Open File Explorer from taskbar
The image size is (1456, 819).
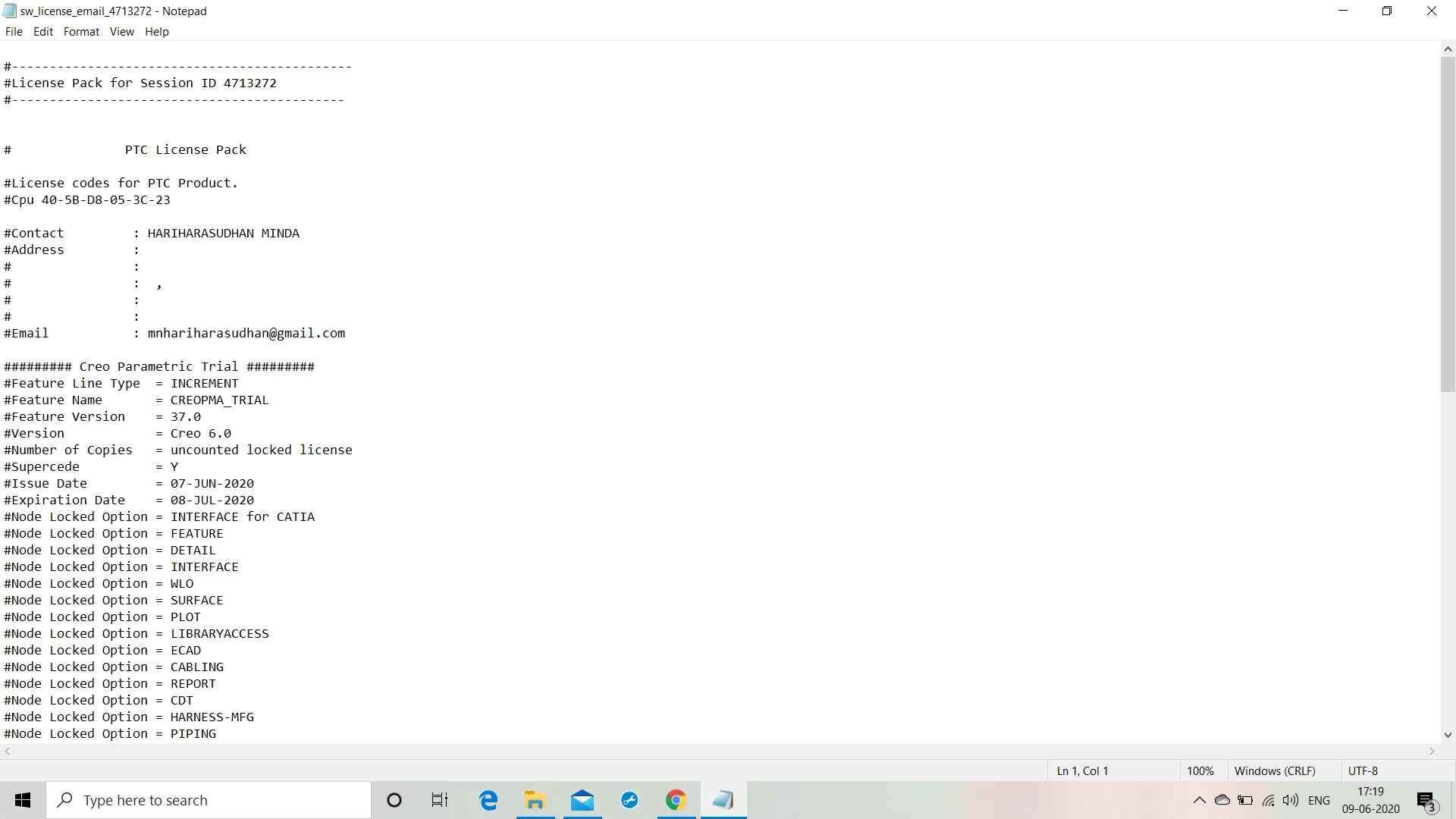[535, 800]
